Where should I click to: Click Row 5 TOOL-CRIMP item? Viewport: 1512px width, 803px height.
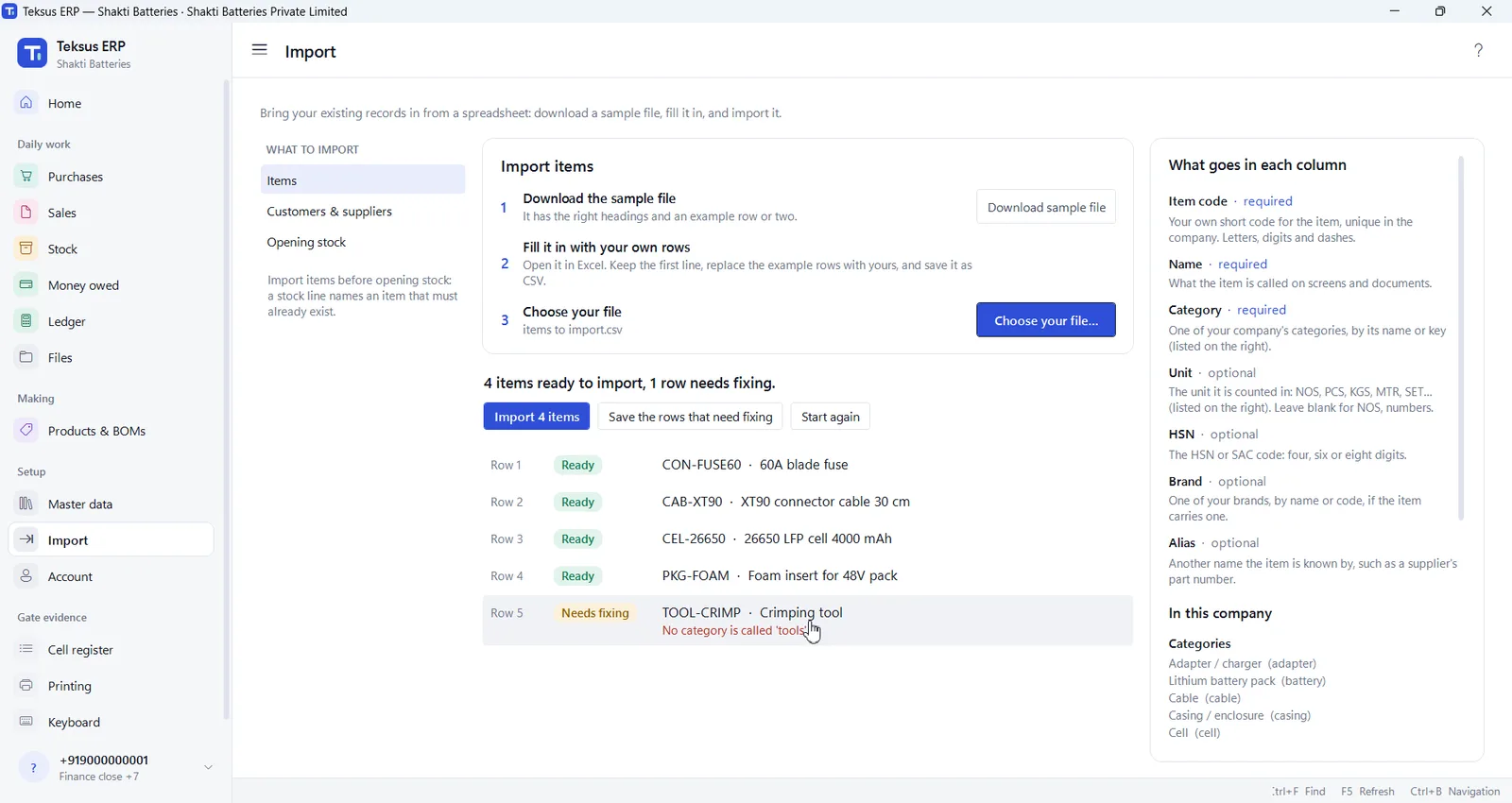[x=808, y=621]
